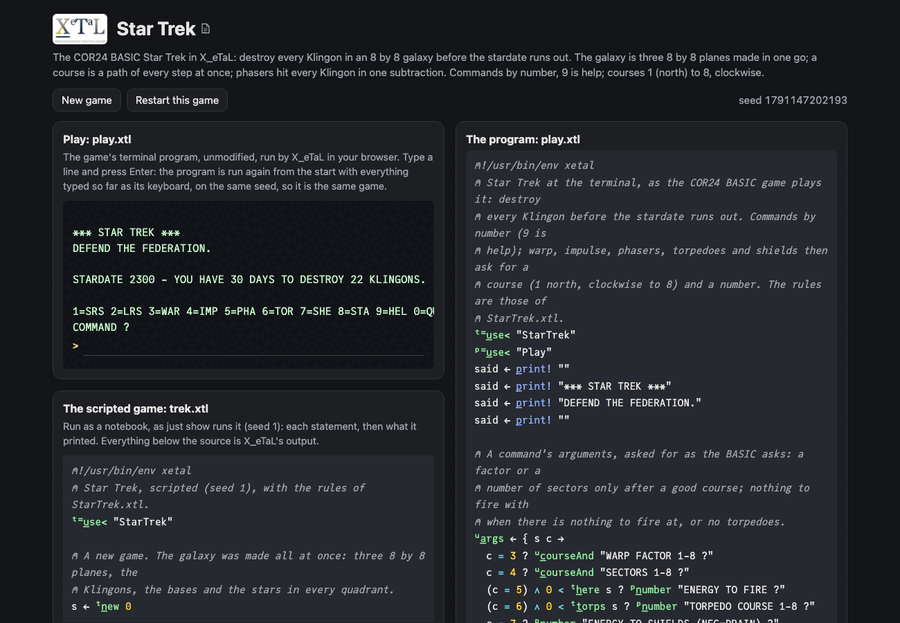This screenshot has width=900, height=623.
Task: Click terminal line "STARDATE 2300 - YOU HAVE 30 DAYS"
Action: [249, 280]
